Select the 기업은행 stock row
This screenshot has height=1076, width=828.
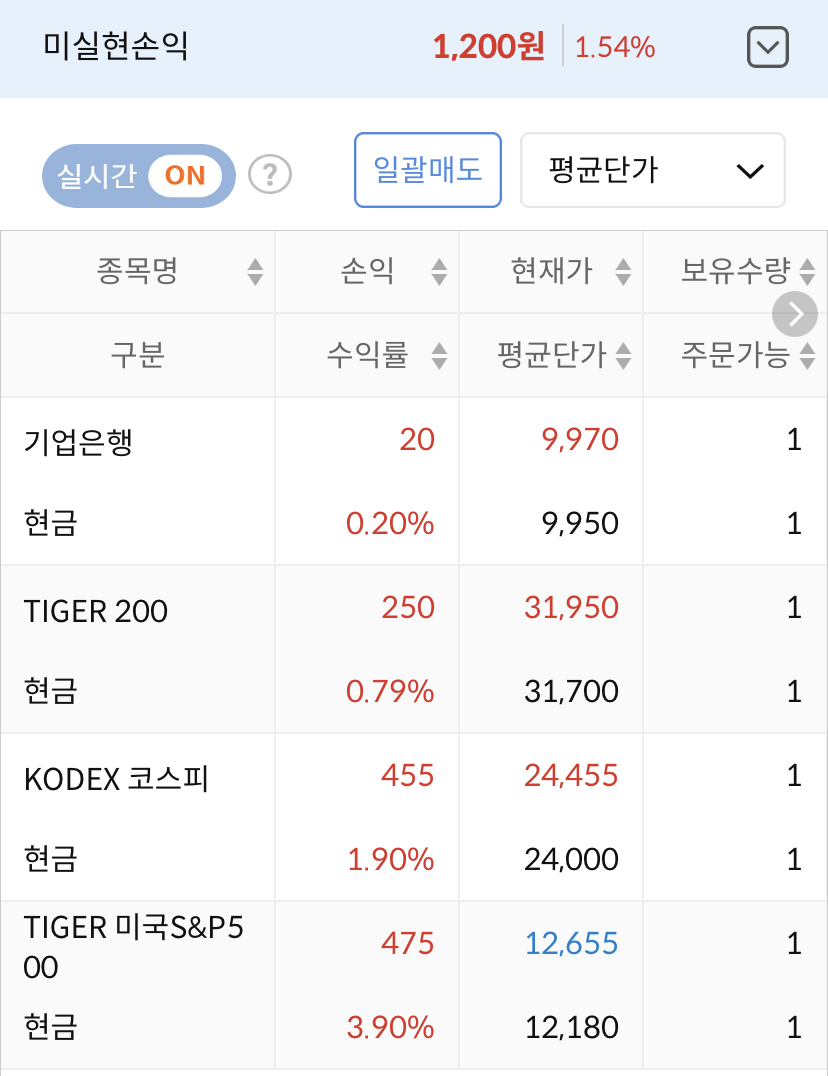pos(414,481)
